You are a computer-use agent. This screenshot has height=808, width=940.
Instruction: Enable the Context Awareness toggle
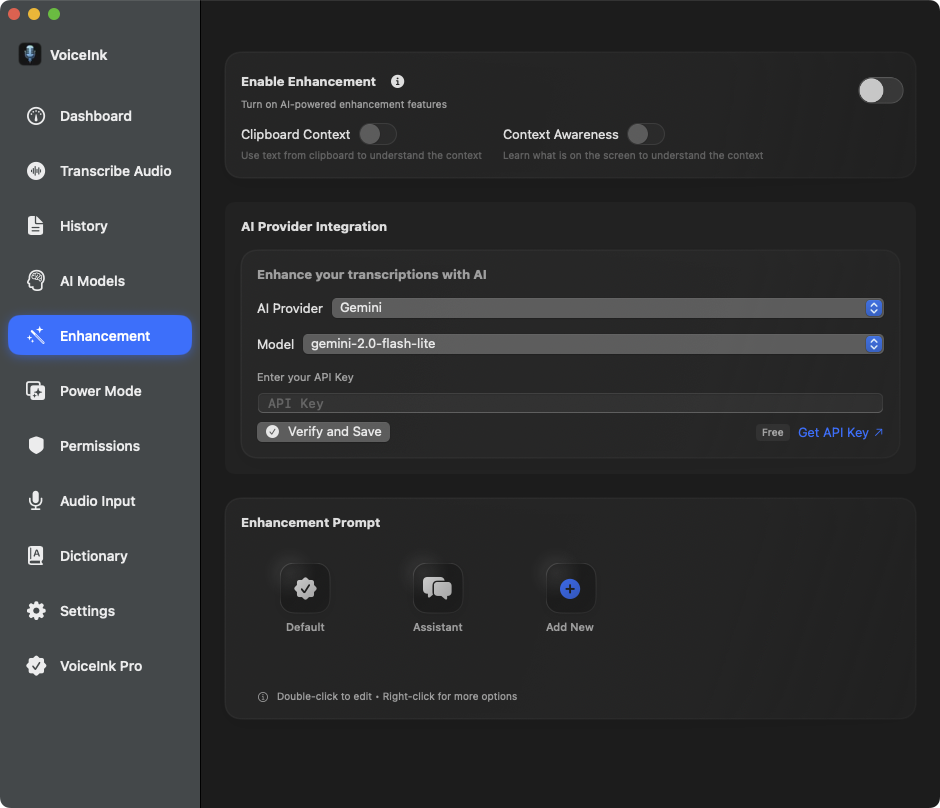coord(645,134)
